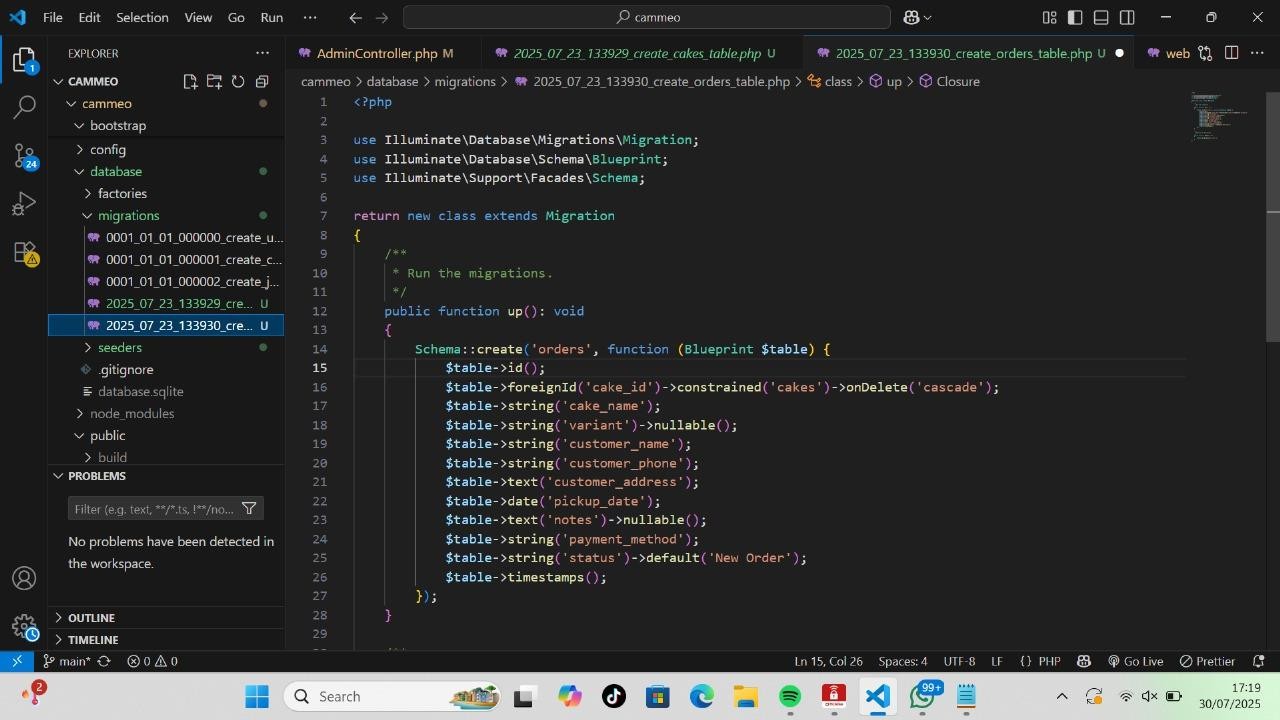The width and height of the screenshot is (1280, 720).
Task: Open the problems filter options icon
Action: (x=249, y=509)
